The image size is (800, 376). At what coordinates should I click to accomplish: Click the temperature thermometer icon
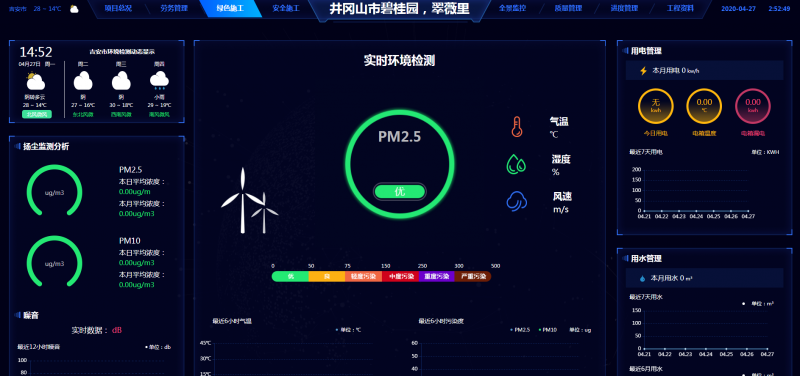(516, 127)
